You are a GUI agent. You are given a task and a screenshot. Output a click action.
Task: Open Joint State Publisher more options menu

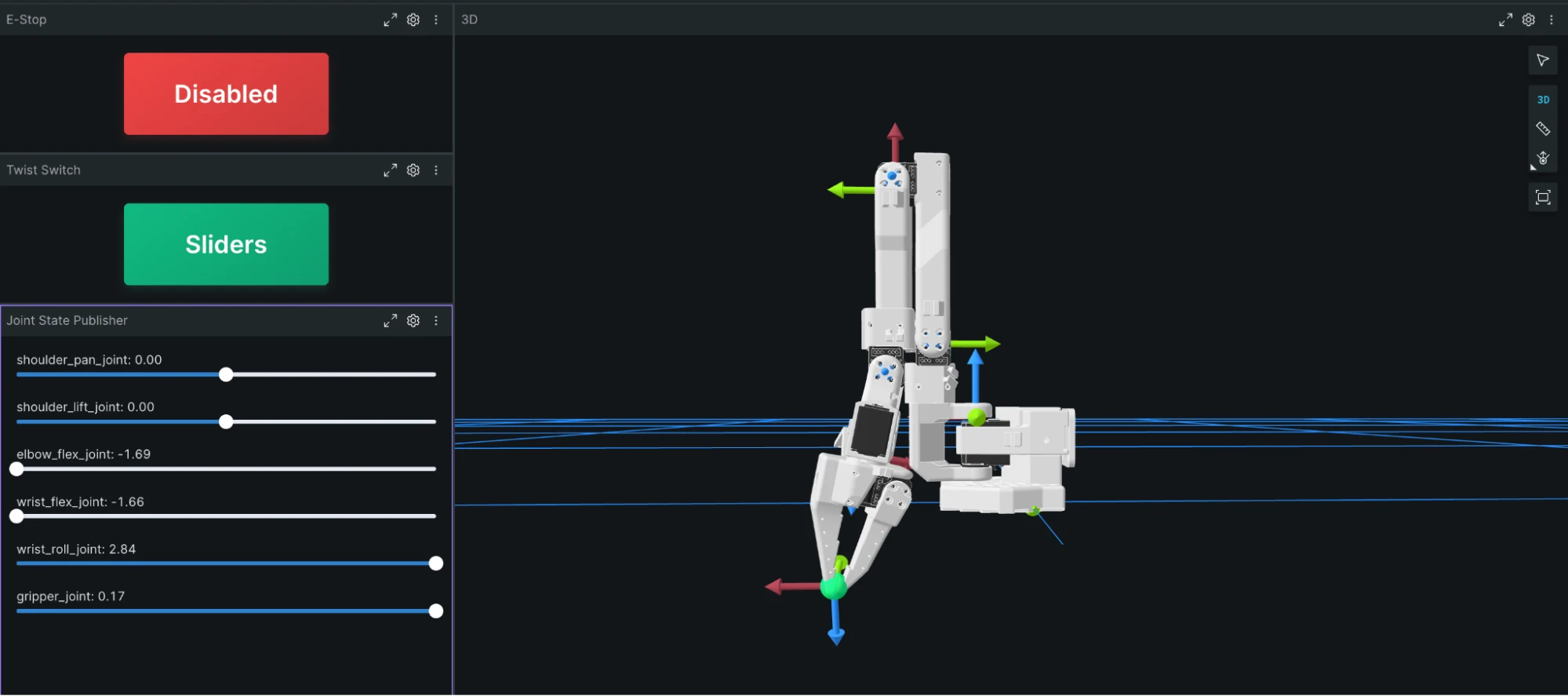click(x=436, y=321)
